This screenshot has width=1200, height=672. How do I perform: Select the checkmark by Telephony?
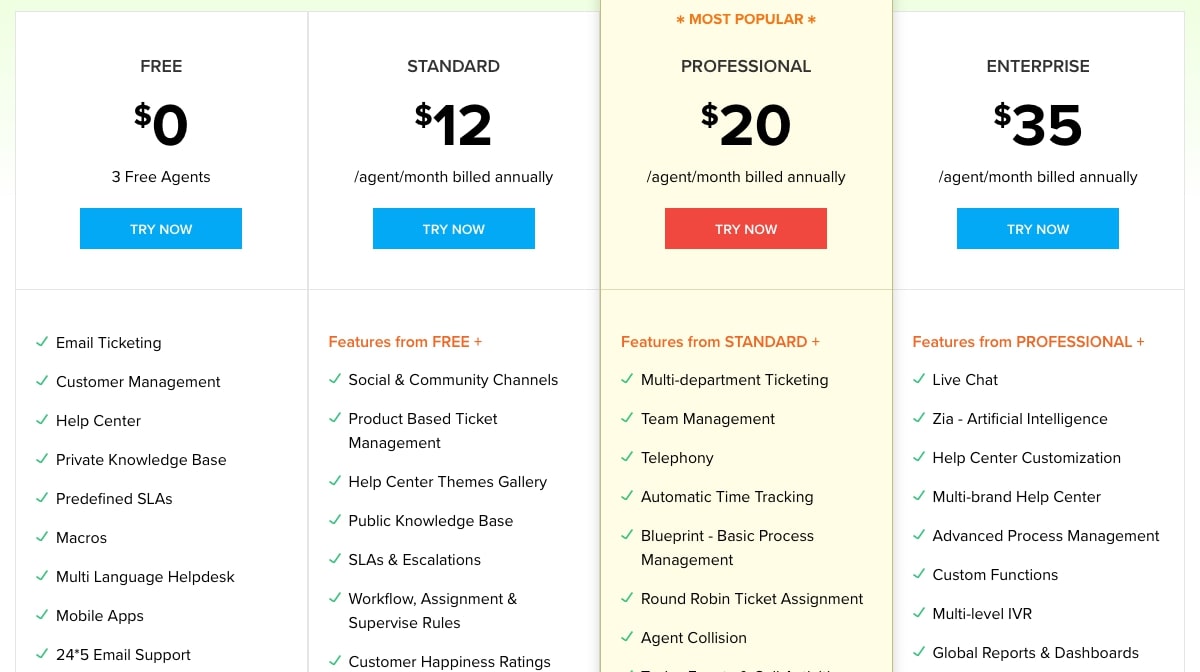click(x=627, y=457)
